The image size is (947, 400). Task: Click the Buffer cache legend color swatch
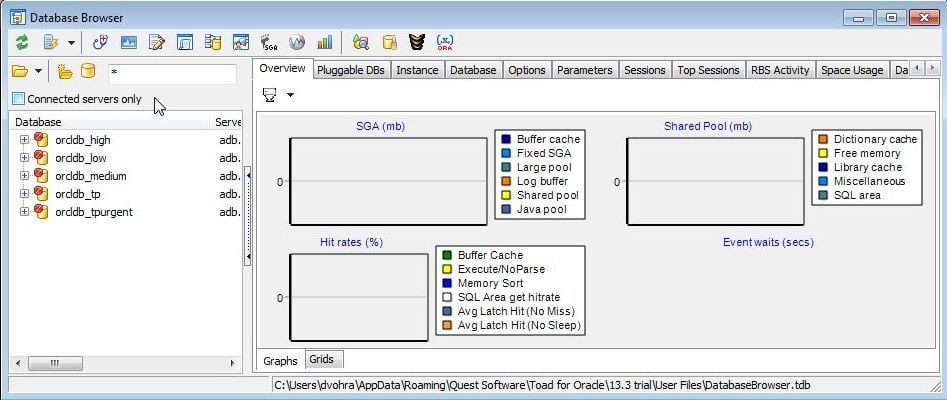[506, 140]
